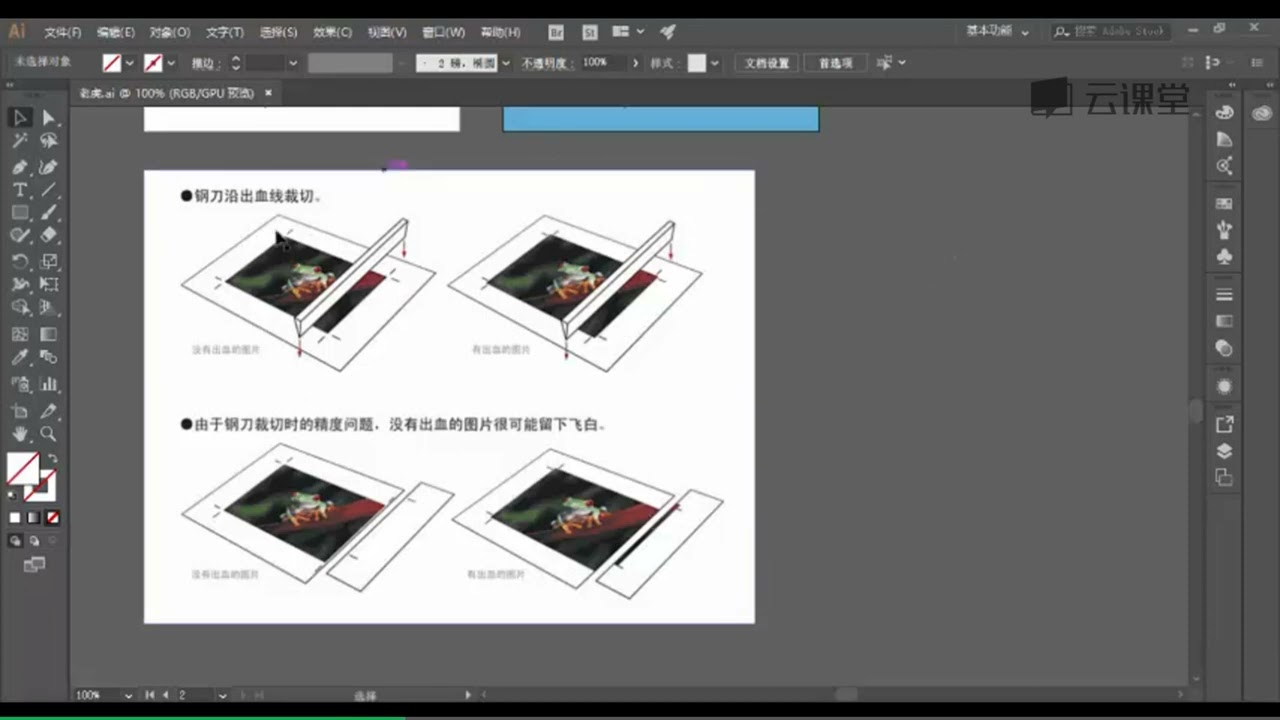Select the Pen tool
This screenshot has width=1280, height=720.
[20, 166]
